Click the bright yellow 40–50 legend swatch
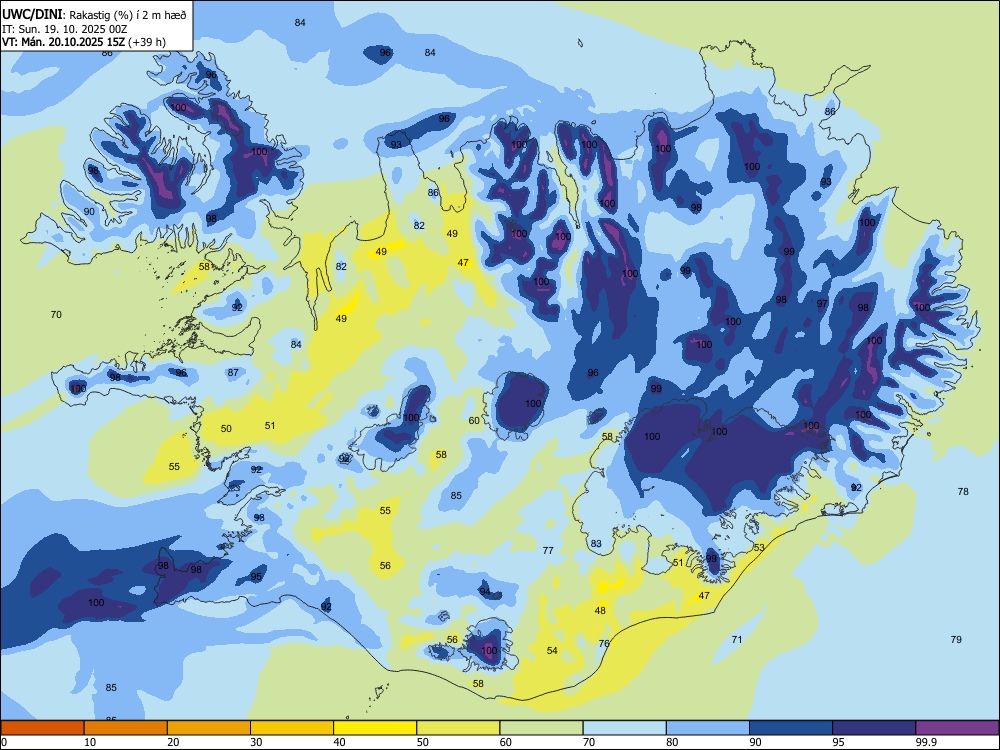This screenshot has width=1000, height=750. 375,728
